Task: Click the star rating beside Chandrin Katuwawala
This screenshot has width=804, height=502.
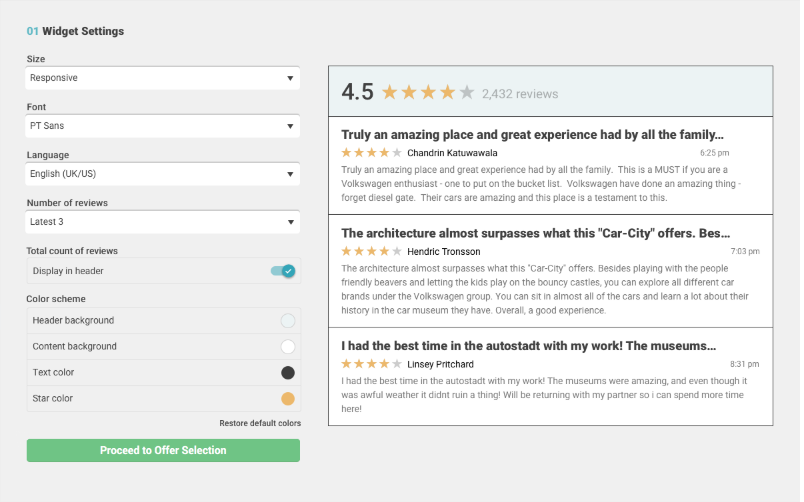Action: click(371, 153)
